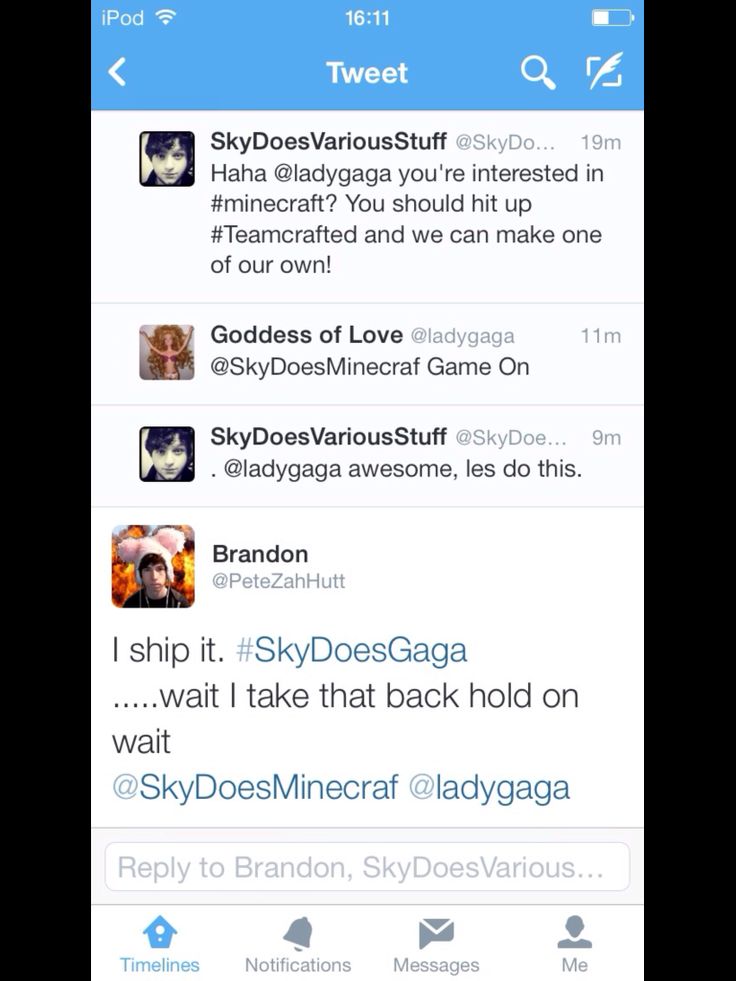Open search with magnifying glass icon
The width and height of the screenshot is (736, 981).
(538, 72)
